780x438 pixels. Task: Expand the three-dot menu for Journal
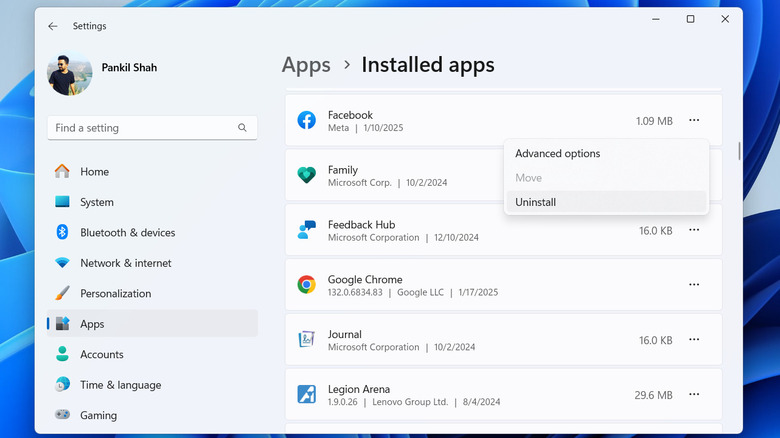(693, 340)
